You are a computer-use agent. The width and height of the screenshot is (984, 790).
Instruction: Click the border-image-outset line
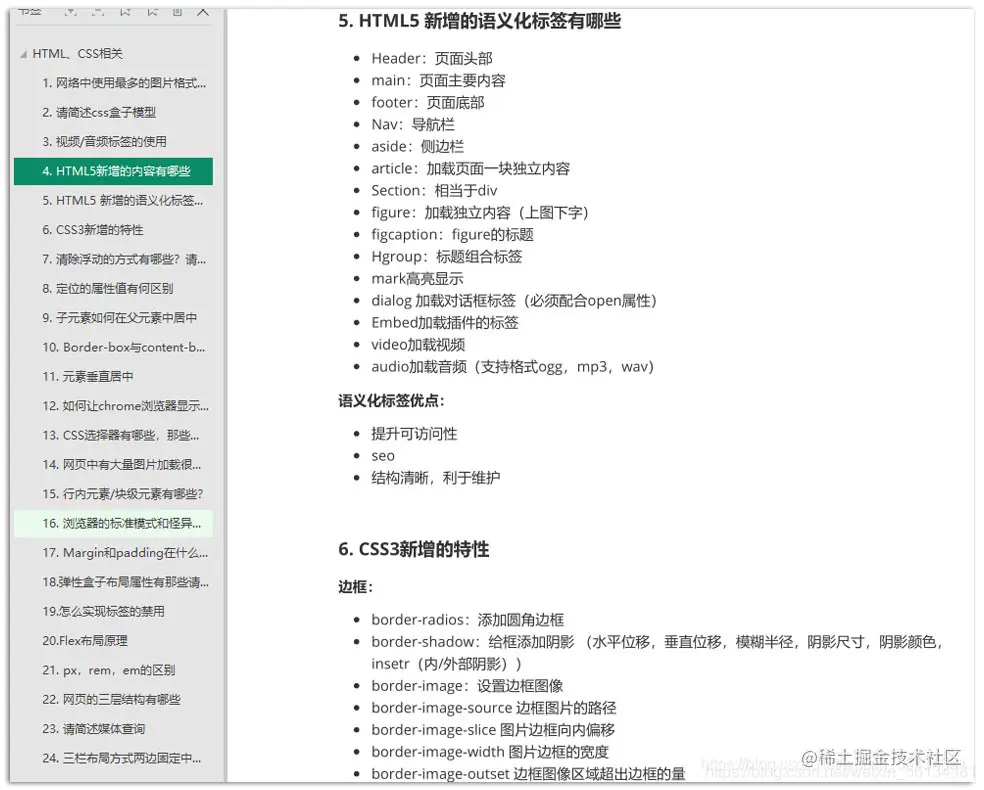point(528,774)
